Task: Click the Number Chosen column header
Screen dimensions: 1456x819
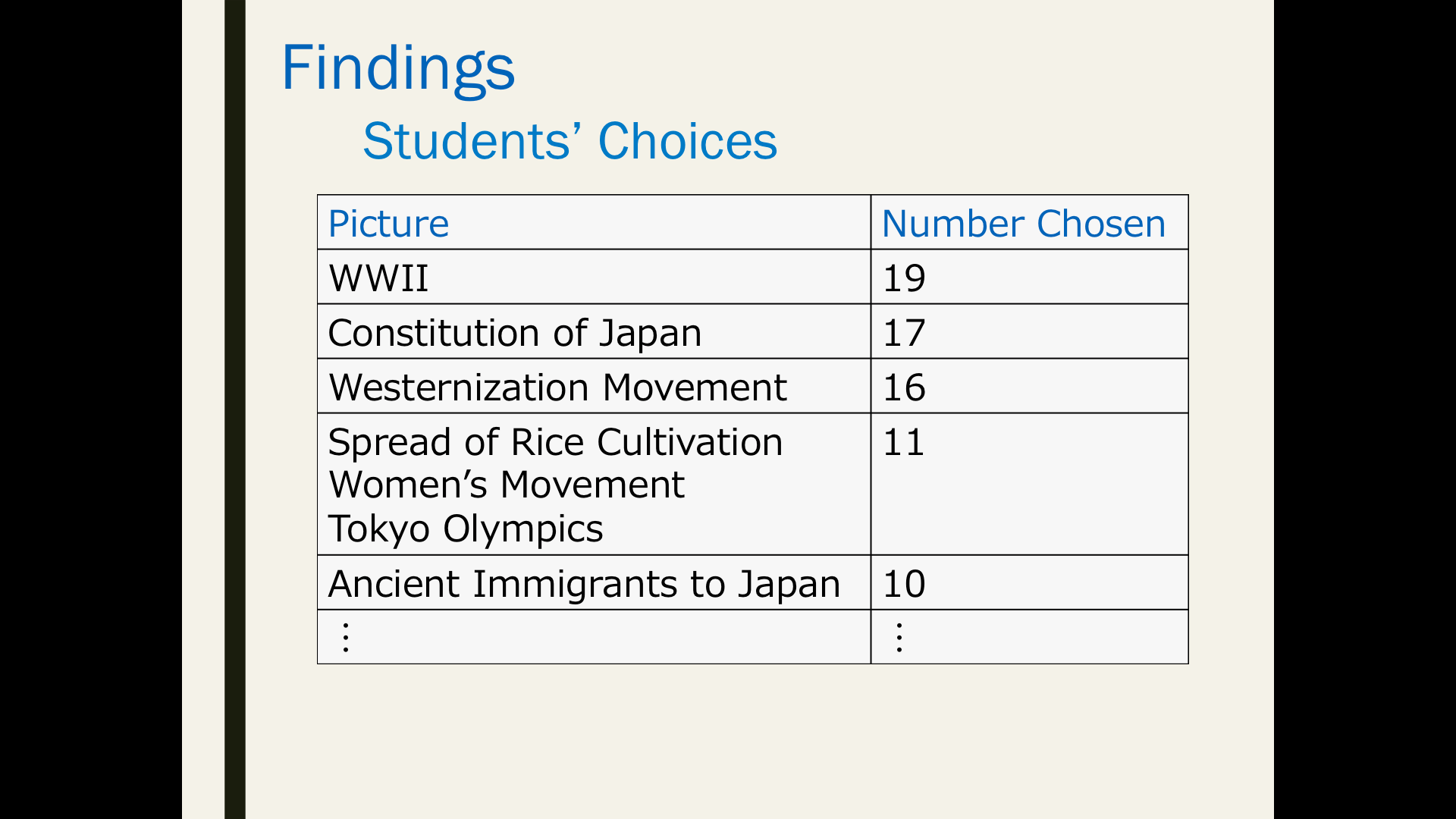Action: [1029, 223]
